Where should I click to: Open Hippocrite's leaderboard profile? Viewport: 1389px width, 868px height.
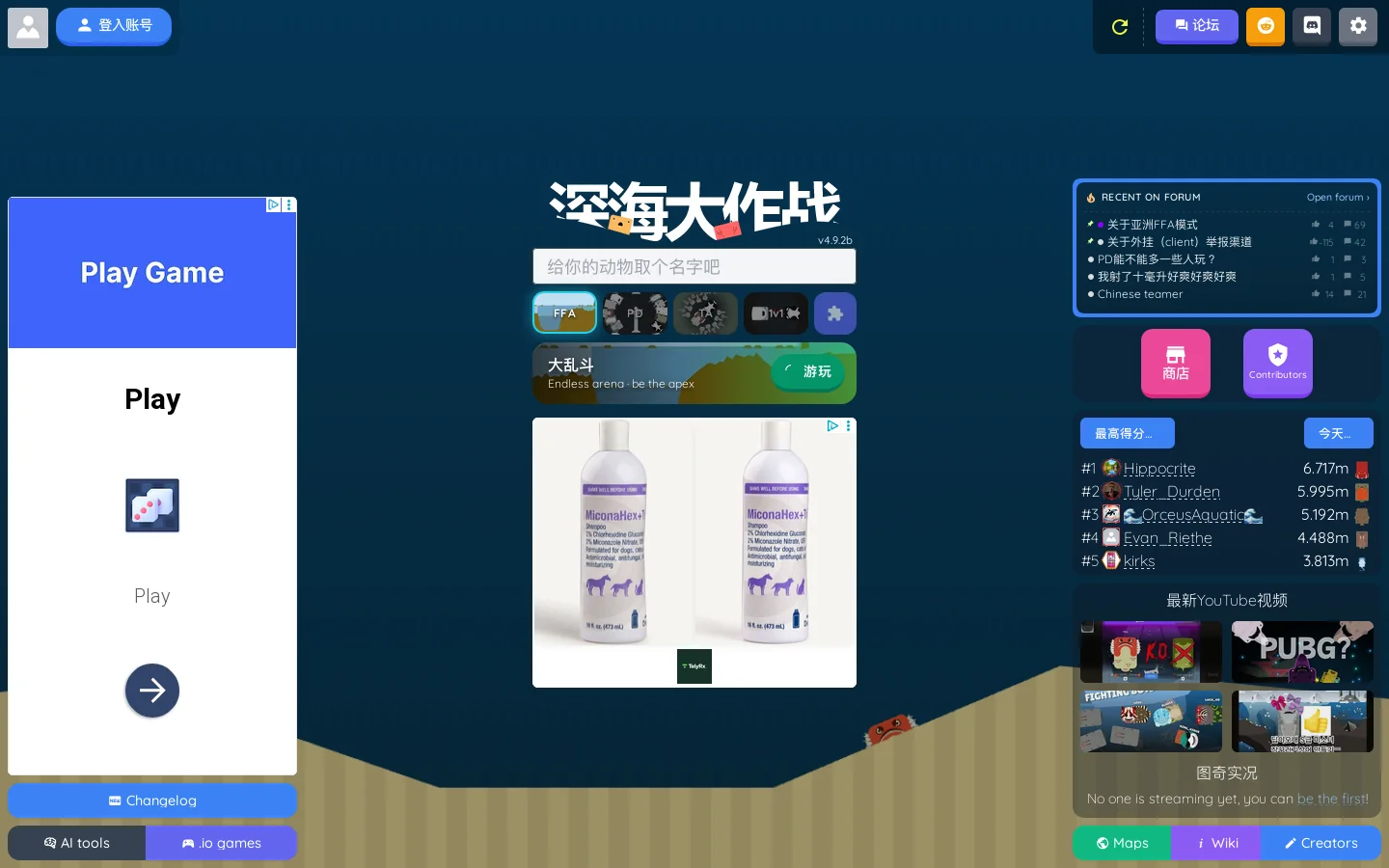coord(1159,469)
